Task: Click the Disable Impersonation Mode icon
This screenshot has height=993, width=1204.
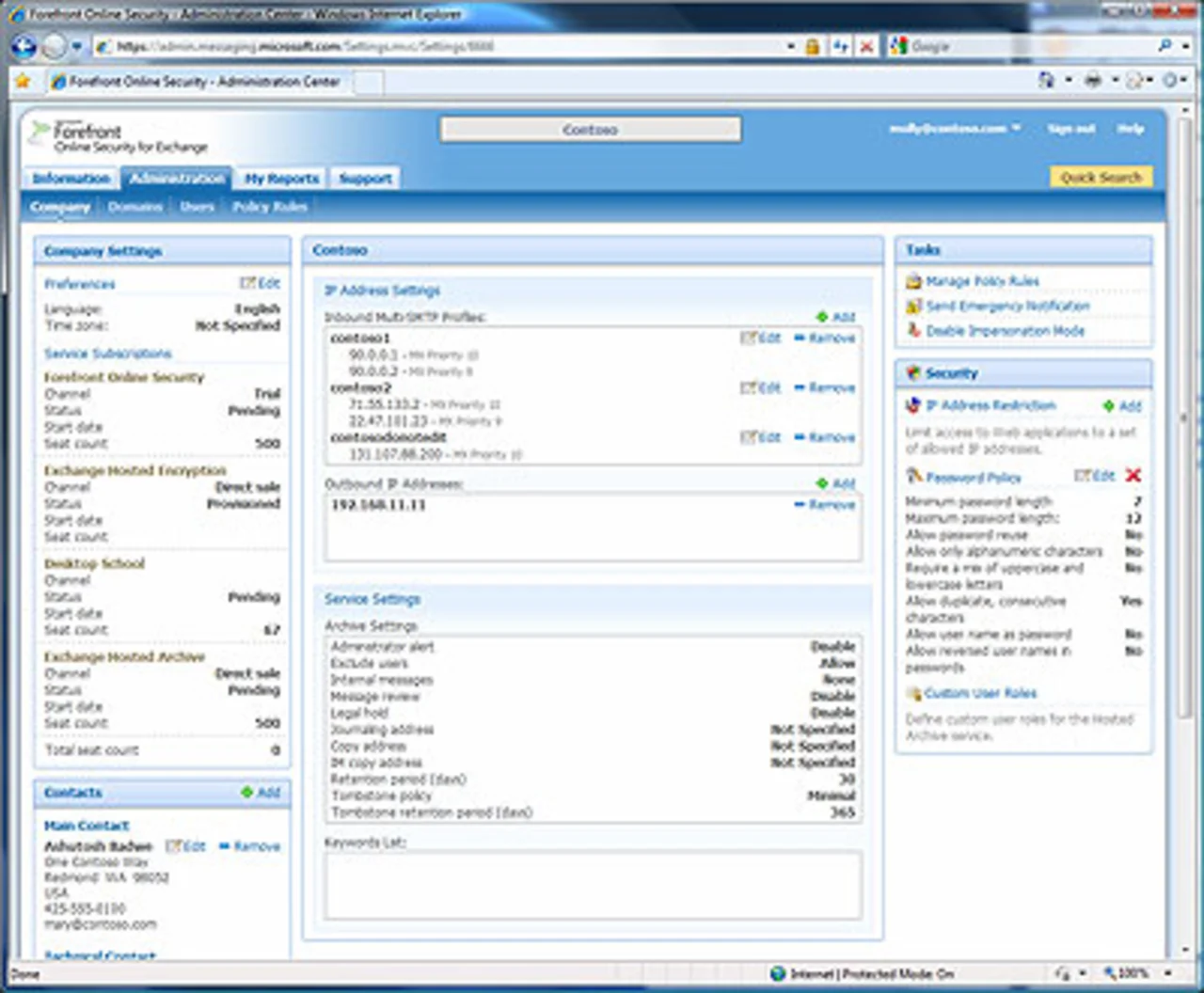Action: coord(913,331)
